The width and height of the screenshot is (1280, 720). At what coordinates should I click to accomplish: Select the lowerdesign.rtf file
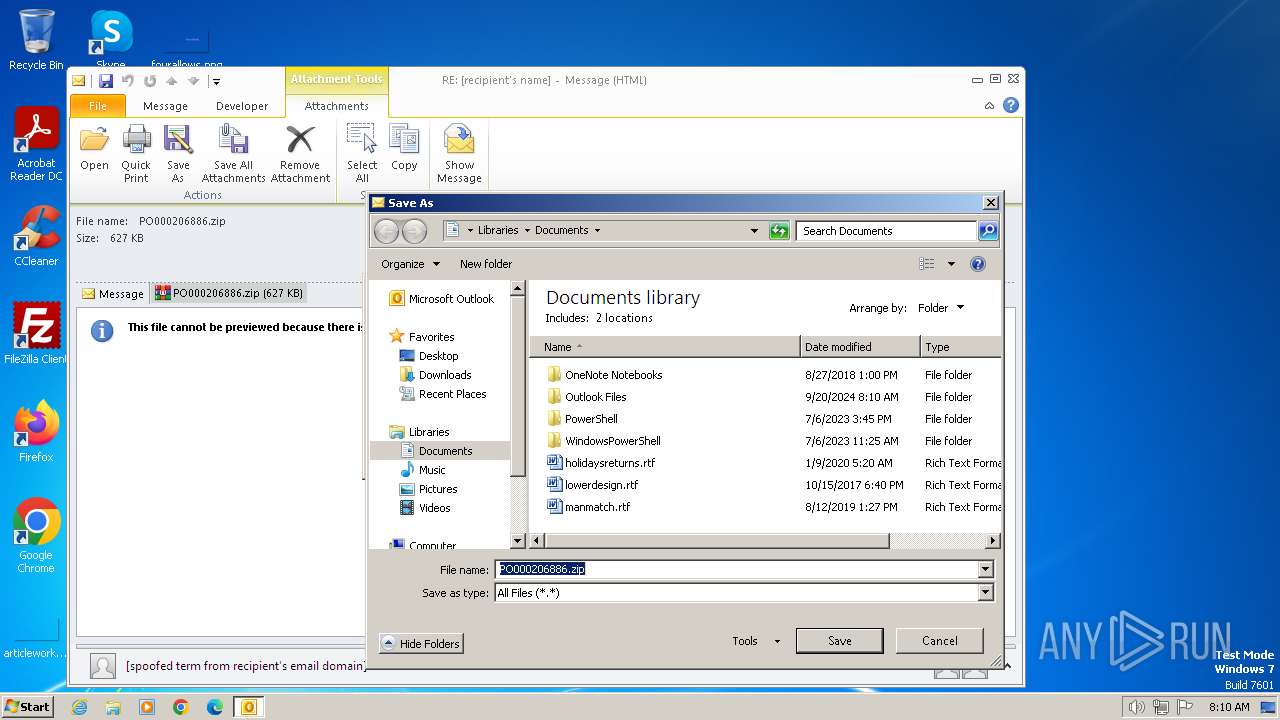592,485
